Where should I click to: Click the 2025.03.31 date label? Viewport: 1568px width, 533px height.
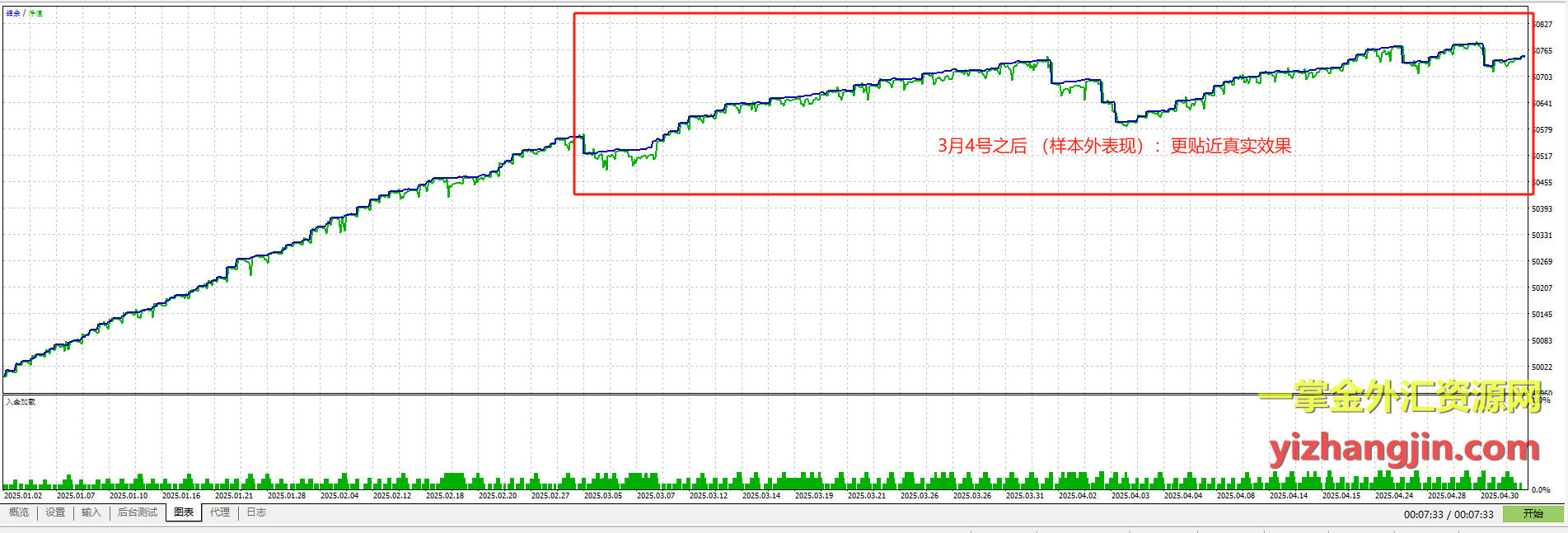(x=1025, y=496)
